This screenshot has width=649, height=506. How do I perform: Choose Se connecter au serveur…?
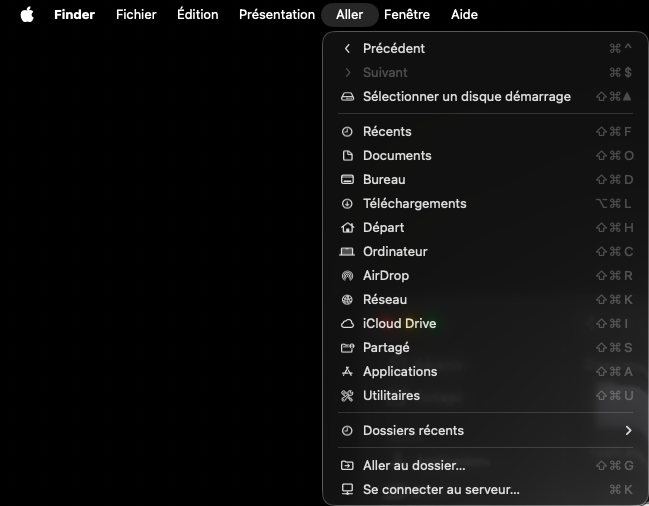[x=485, y=489]
